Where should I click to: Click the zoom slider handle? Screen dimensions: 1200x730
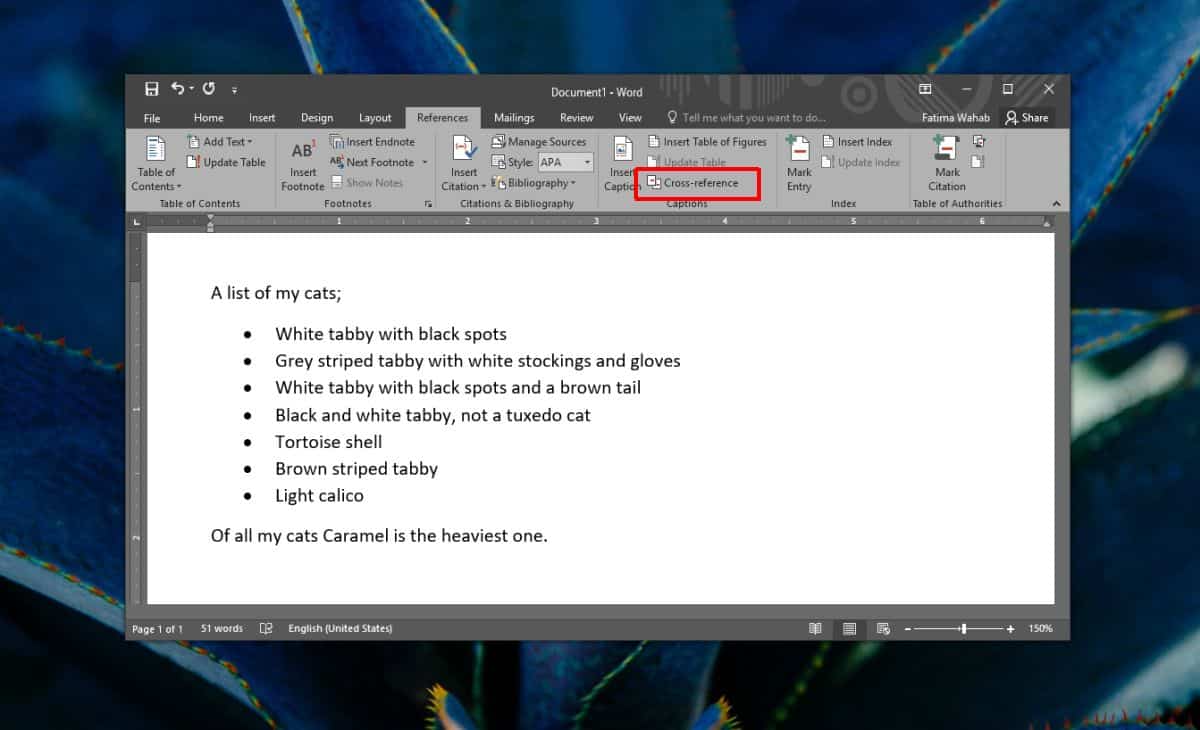(x=963, y=629)
